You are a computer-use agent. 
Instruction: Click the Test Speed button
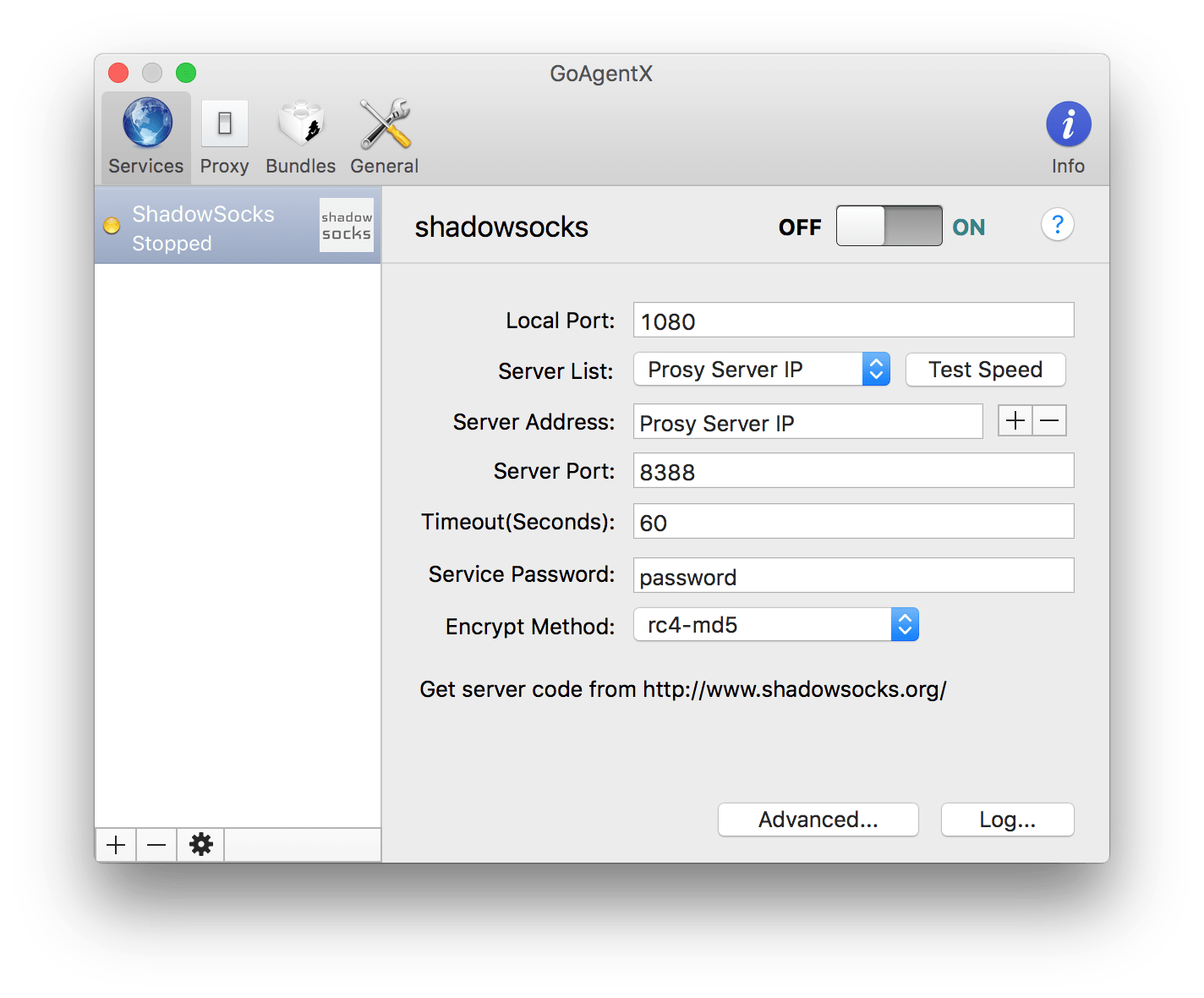(985, 370)
